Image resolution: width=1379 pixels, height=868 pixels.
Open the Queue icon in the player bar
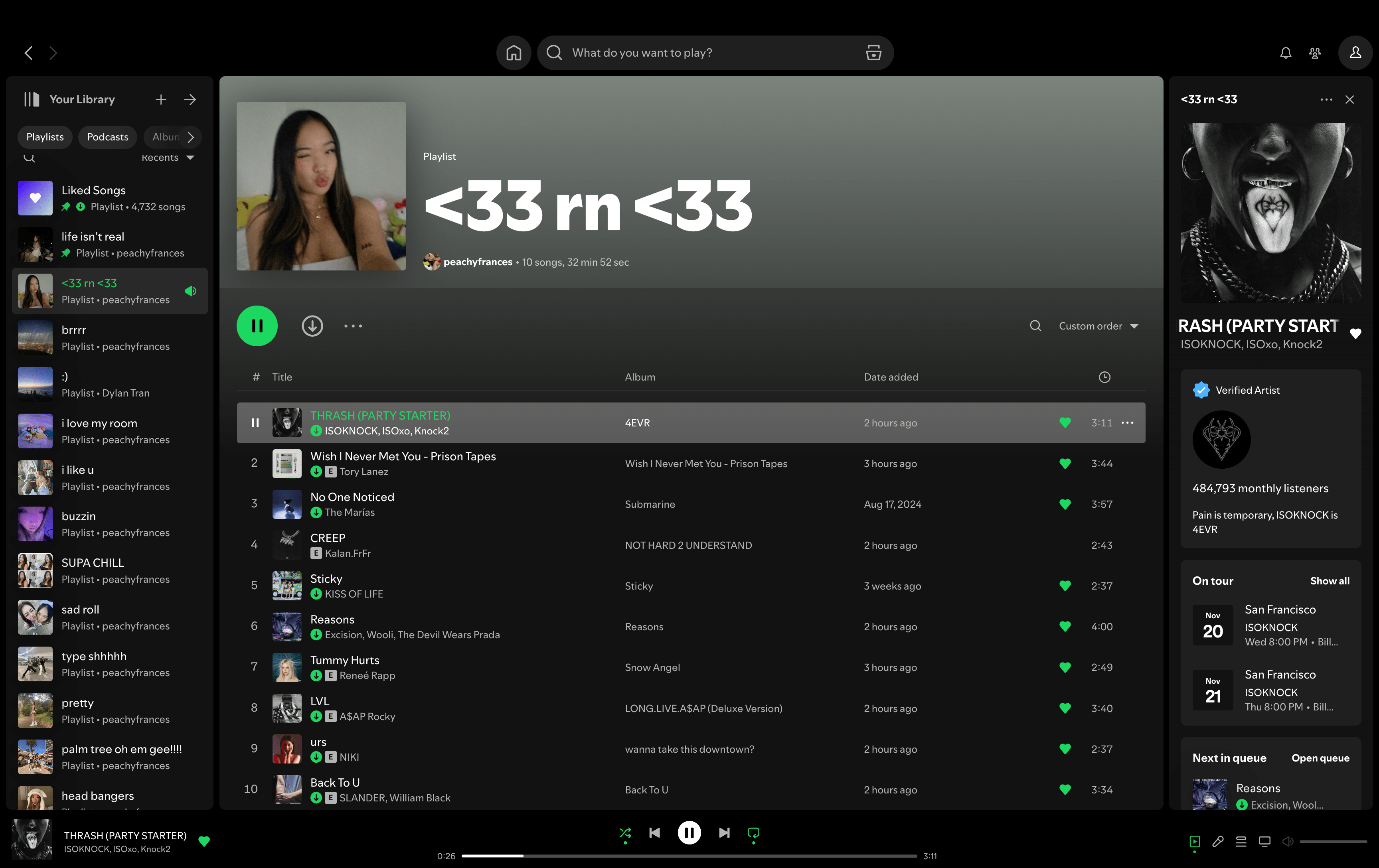tap(1241, 841)
